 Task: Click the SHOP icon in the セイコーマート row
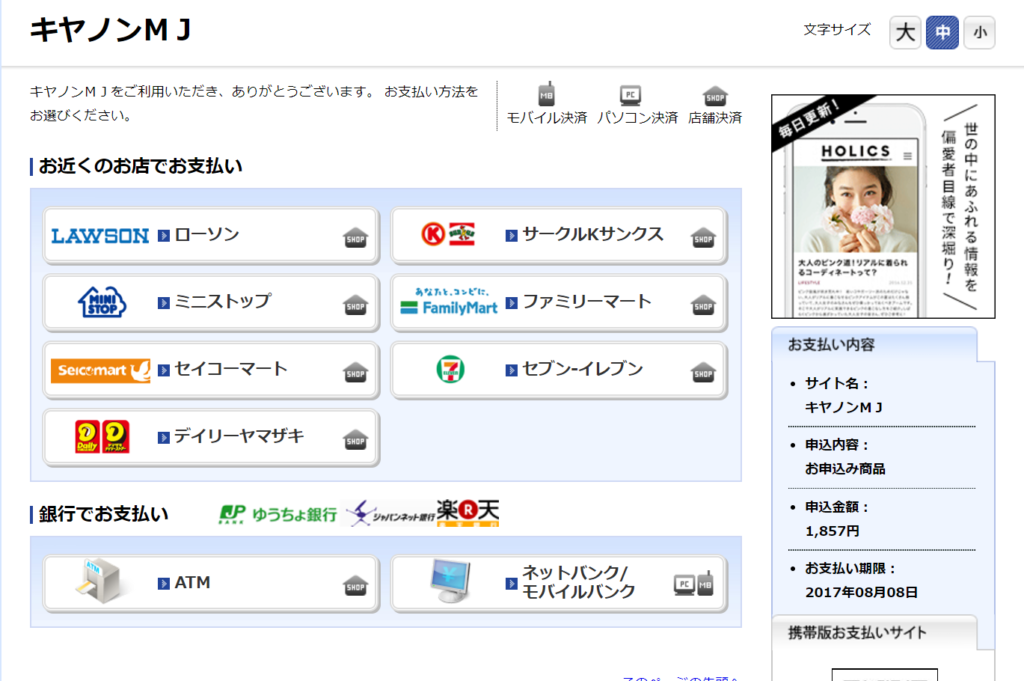pyautogui.click(x=355, y=372)
